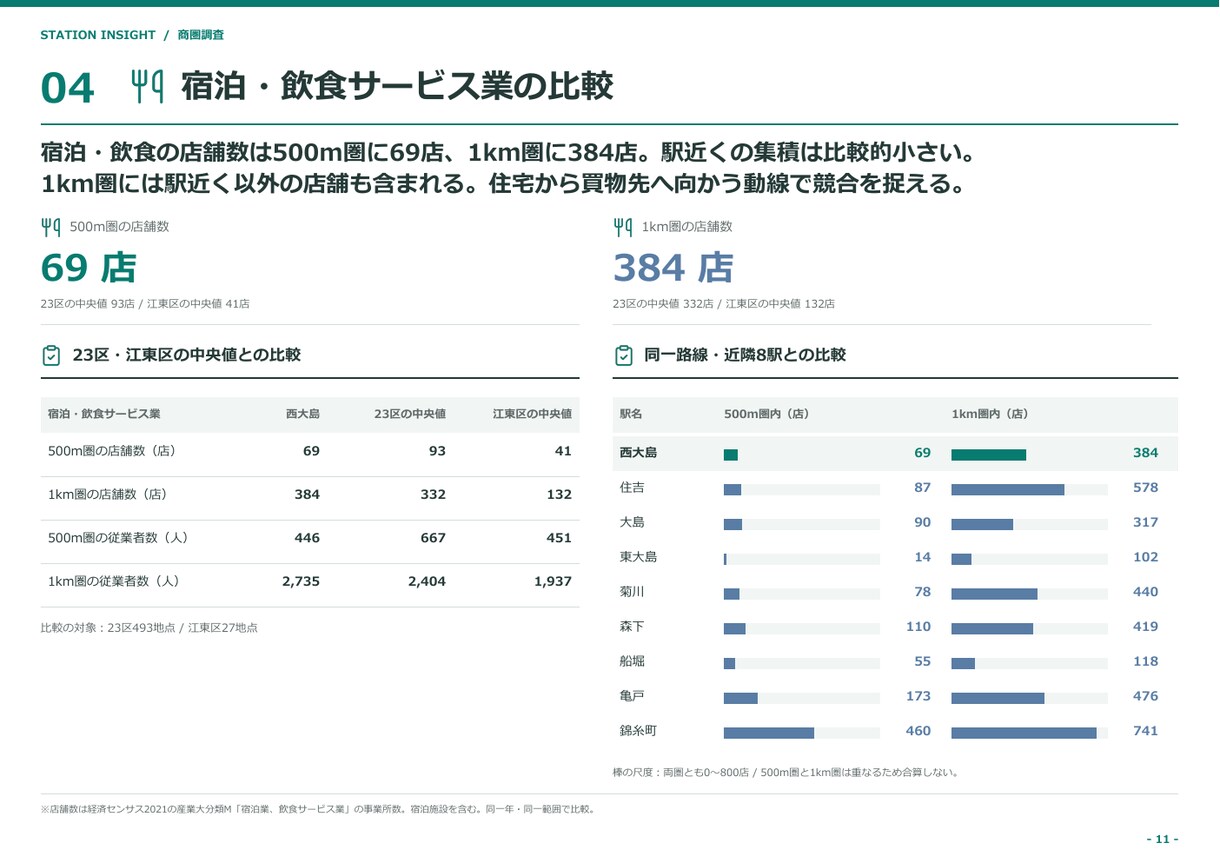Screen dimensions: 1220x863
Task: Click the value 14 for 東大島
Action: point(922,557)
